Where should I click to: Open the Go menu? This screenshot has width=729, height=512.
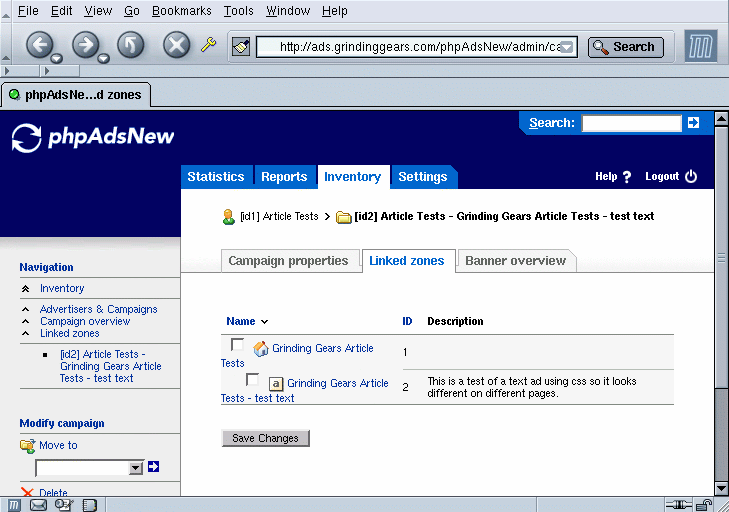click(x=132, y=10)
